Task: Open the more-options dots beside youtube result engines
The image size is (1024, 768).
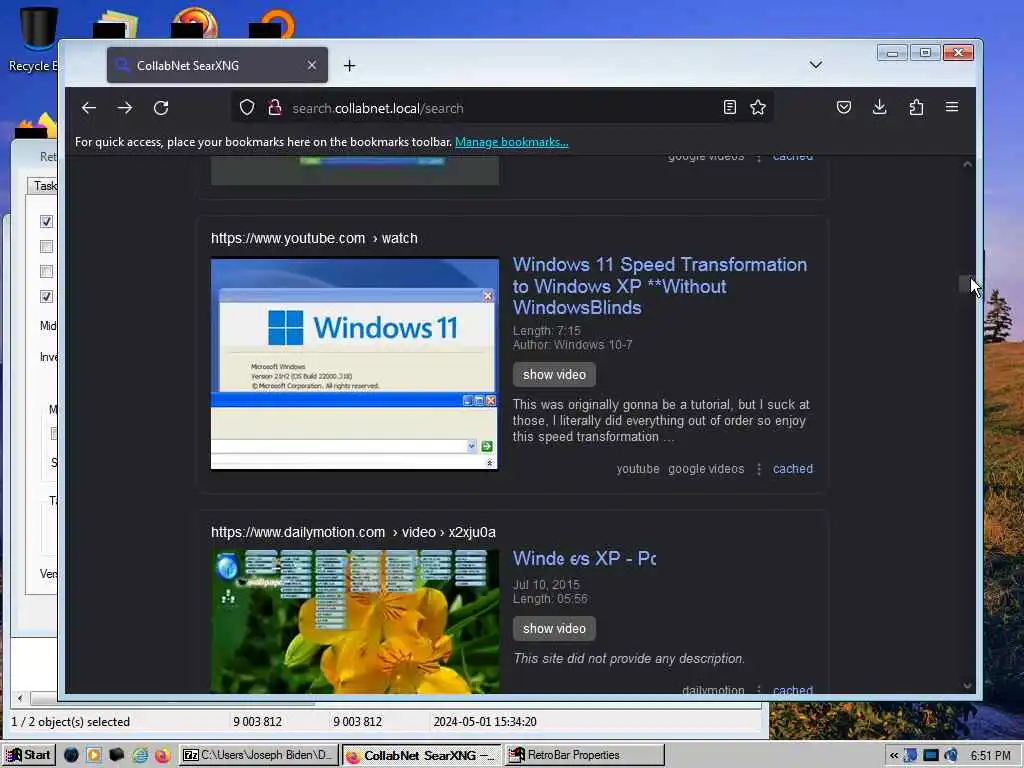Action: (758, 469)
